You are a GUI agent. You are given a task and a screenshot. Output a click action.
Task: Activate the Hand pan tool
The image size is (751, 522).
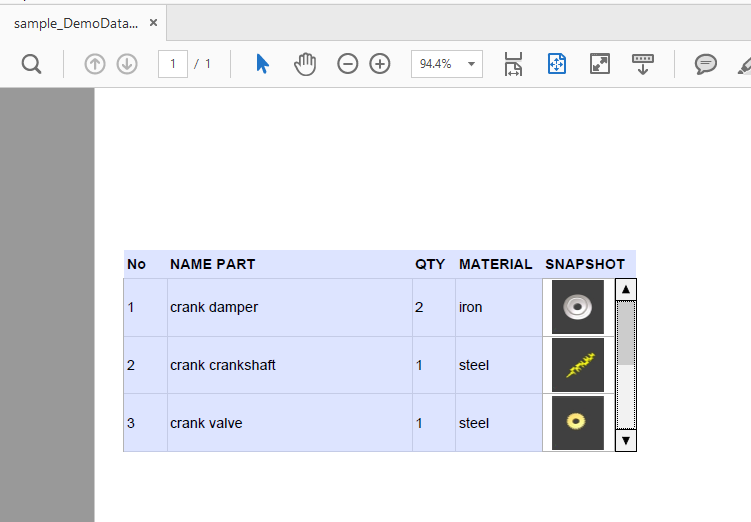(305, 64)
